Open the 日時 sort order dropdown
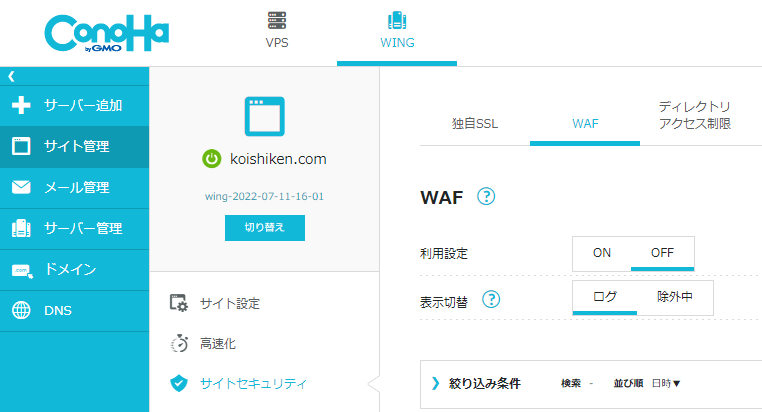 [x=666, y=383]
